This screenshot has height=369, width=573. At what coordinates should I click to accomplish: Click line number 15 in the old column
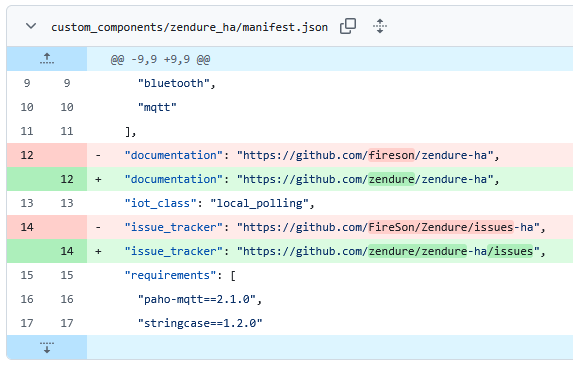27,275
